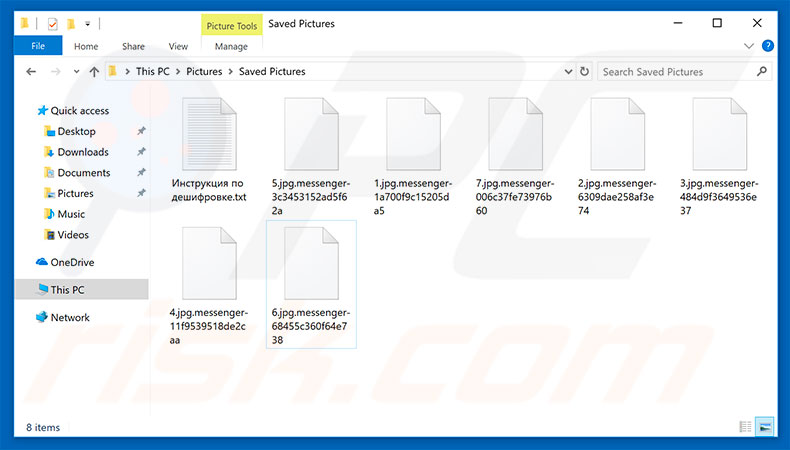Screen dimensions: 790x450
Task: Open the Customize Quick Access Toolbar dropdown
Action: pos(88,23)
